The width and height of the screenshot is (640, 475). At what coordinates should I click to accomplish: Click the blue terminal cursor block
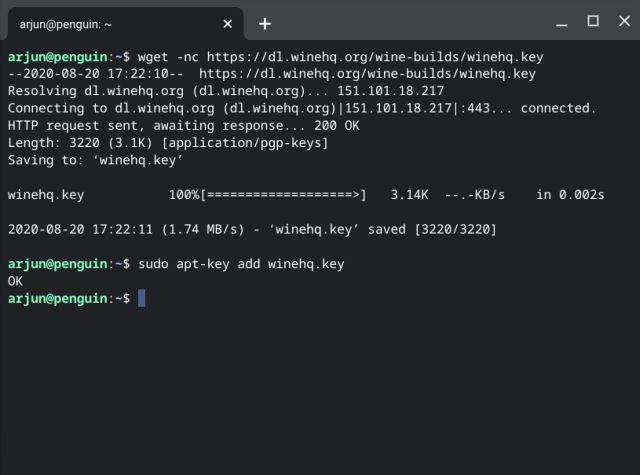click(x=141, y=298)
